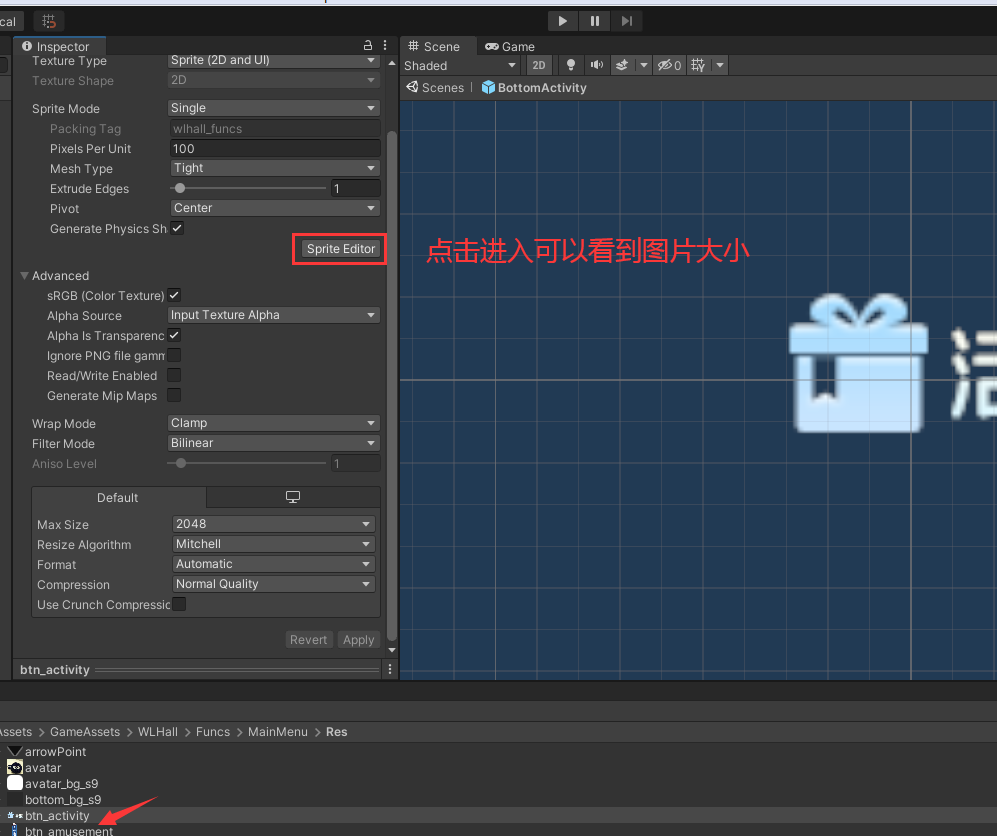
Task: Toggle scene grid visibility icon
Action: 698,65
